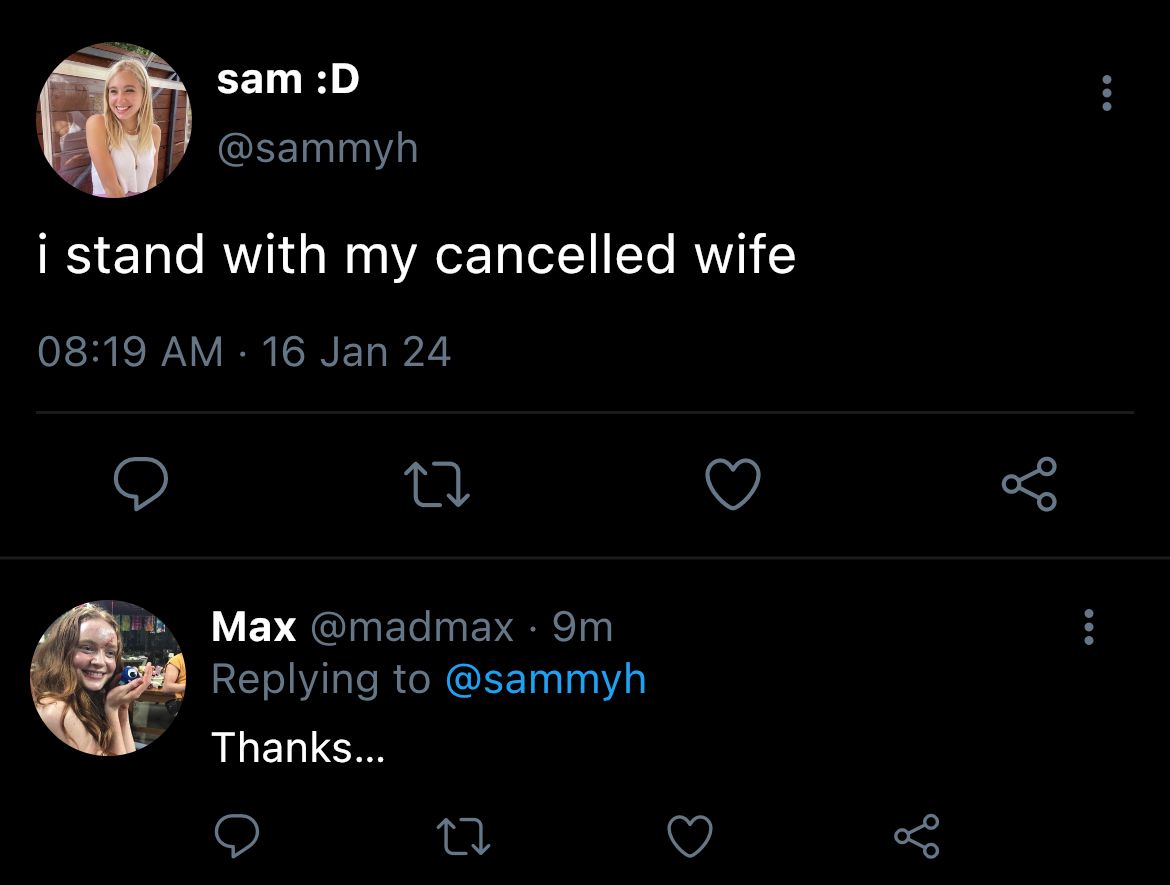Image resolution: width=1170 pixels, height=885 pixels.
Task: Open Max's display name profile
Action: pos(254,627)
